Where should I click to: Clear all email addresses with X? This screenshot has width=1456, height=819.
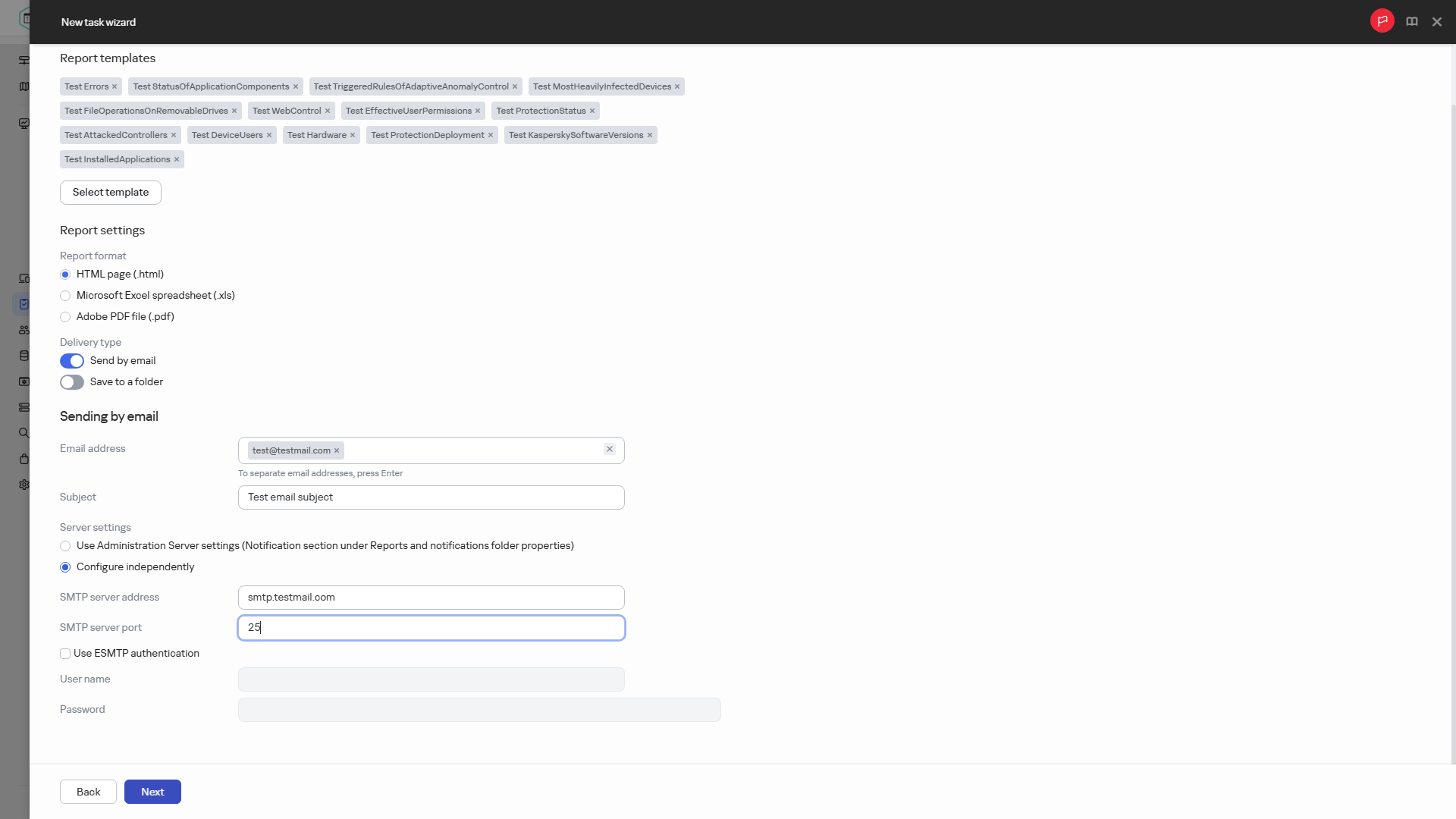(609, 450)
